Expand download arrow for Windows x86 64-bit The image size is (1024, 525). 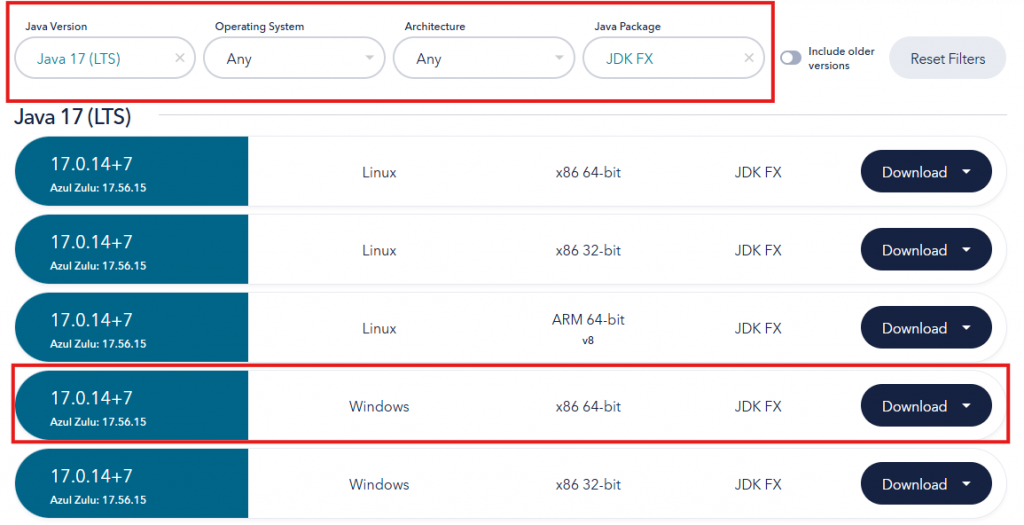pos(967,406)
